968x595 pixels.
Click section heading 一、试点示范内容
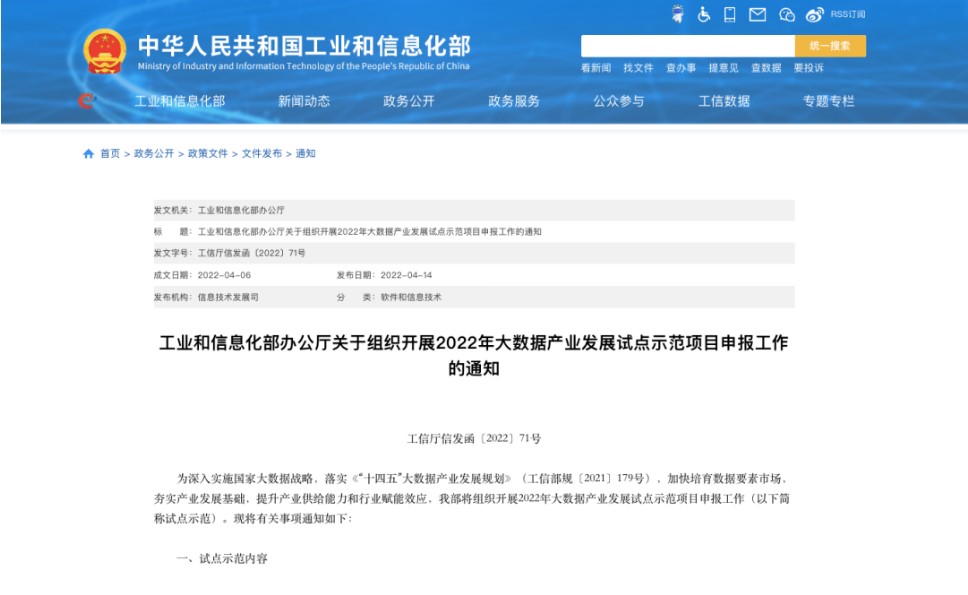pos(222,559)
